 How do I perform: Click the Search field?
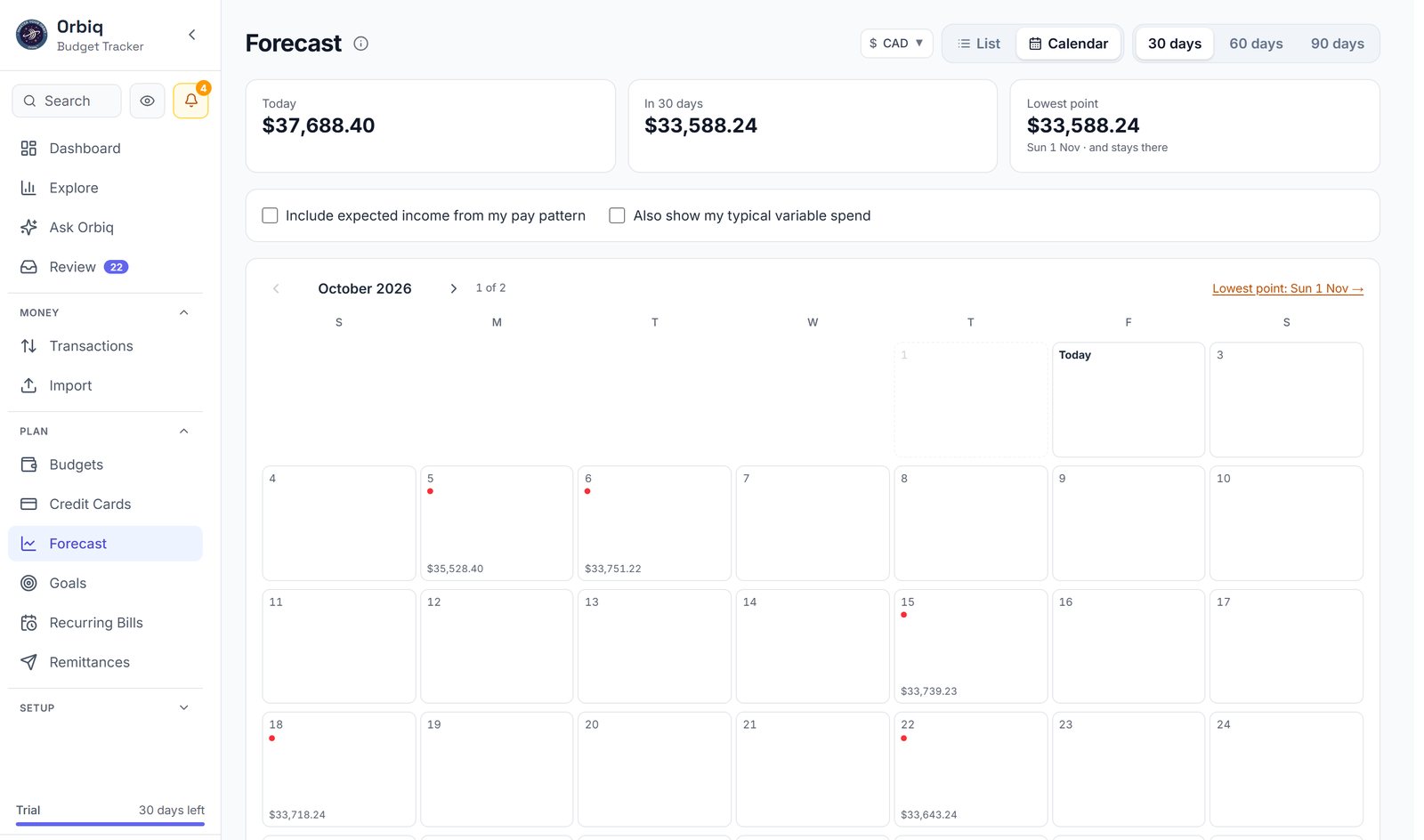(x=67, y=101)
